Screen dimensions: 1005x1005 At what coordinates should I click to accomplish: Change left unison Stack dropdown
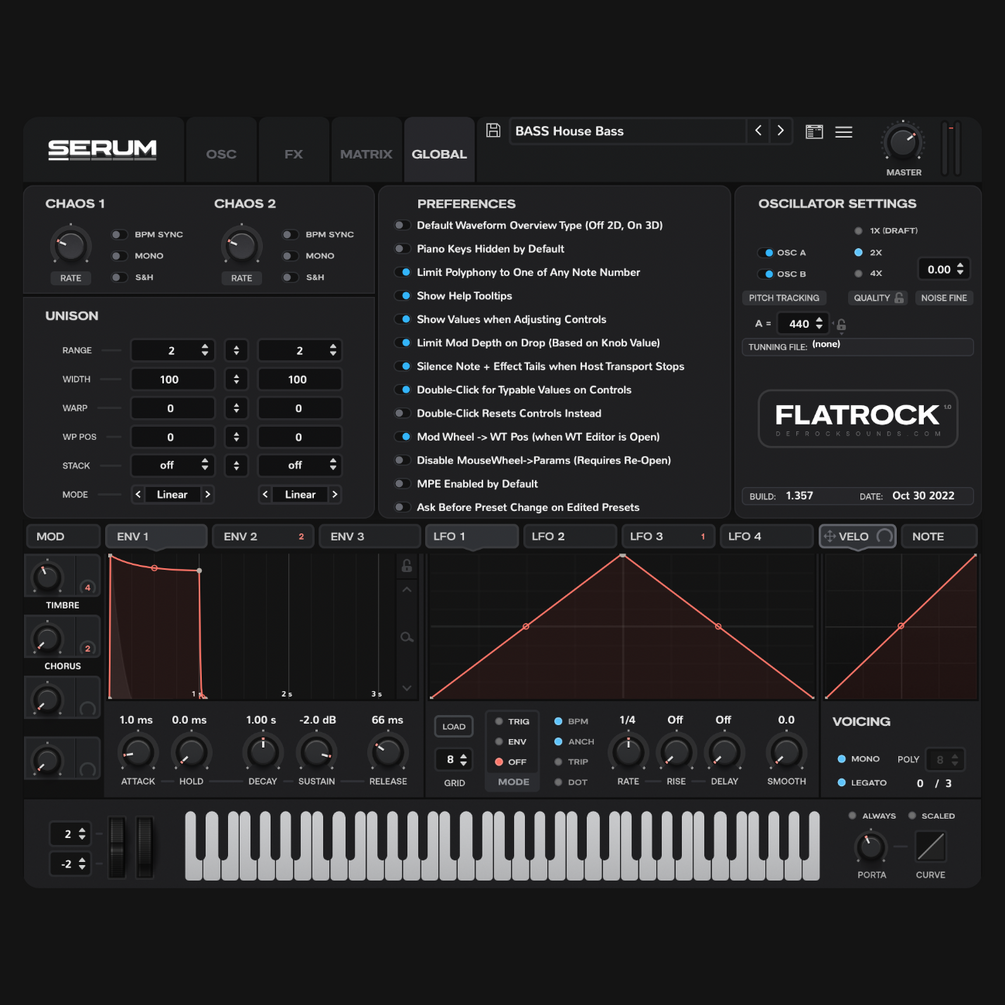pyautogui.click(x=172, y=465)
